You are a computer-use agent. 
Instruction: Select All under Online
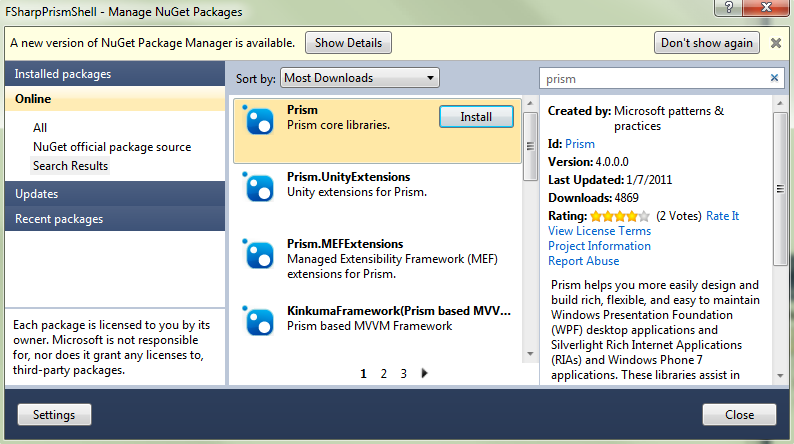40,128
